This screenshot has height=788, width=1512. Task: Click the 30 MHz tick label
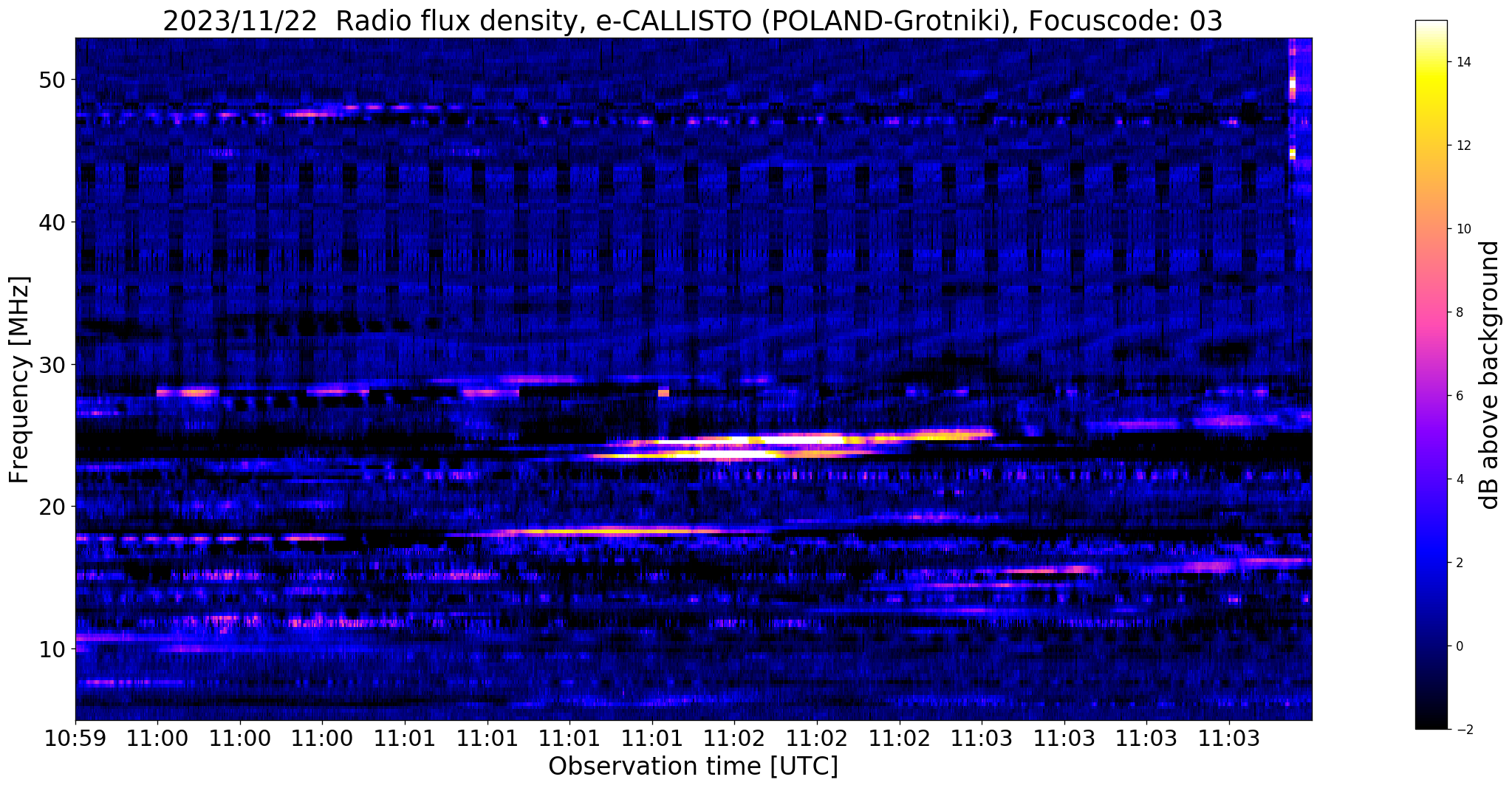tap(52, 364)
